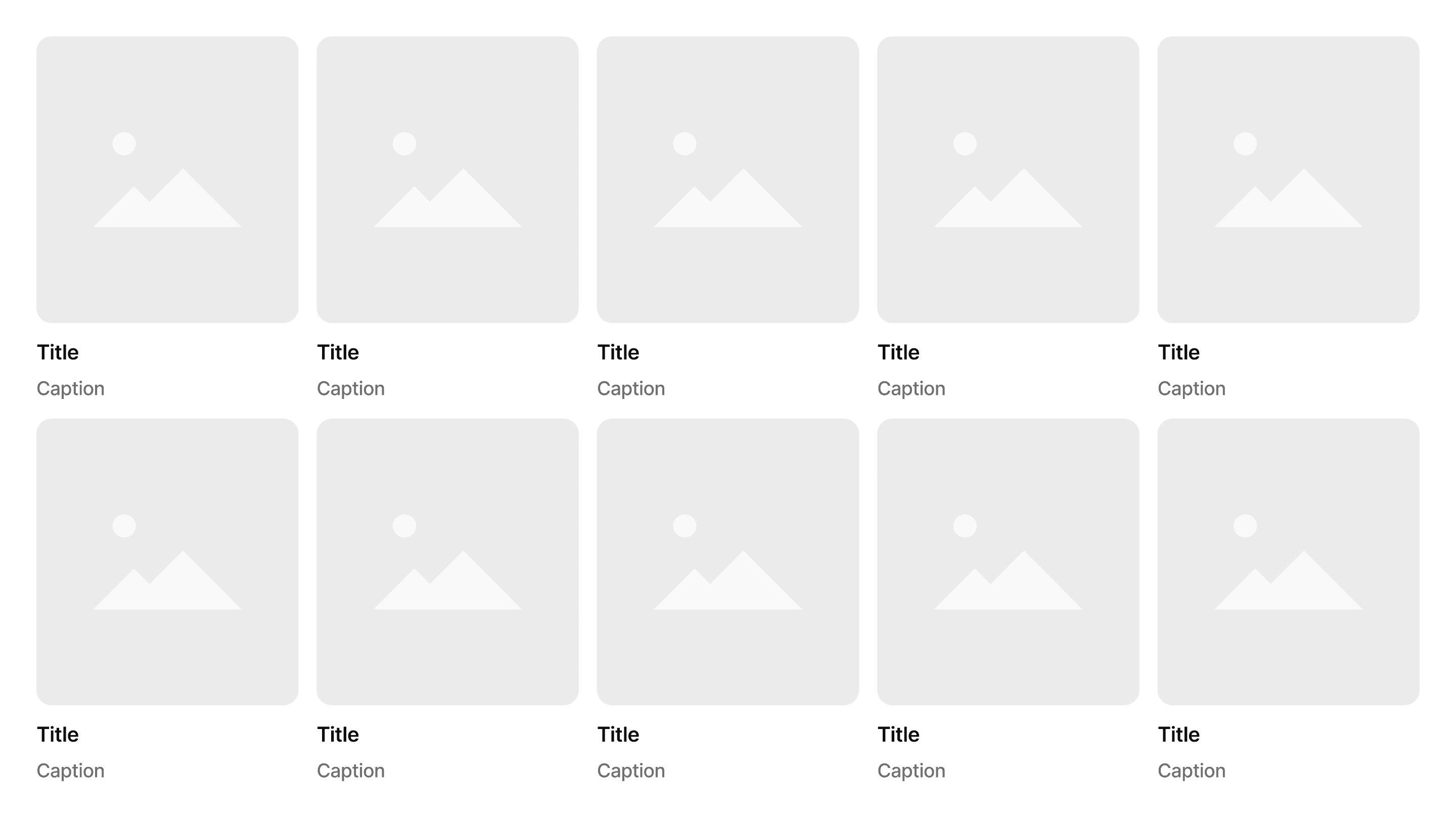Click the third thumbnail in the top row

point(728,180)
